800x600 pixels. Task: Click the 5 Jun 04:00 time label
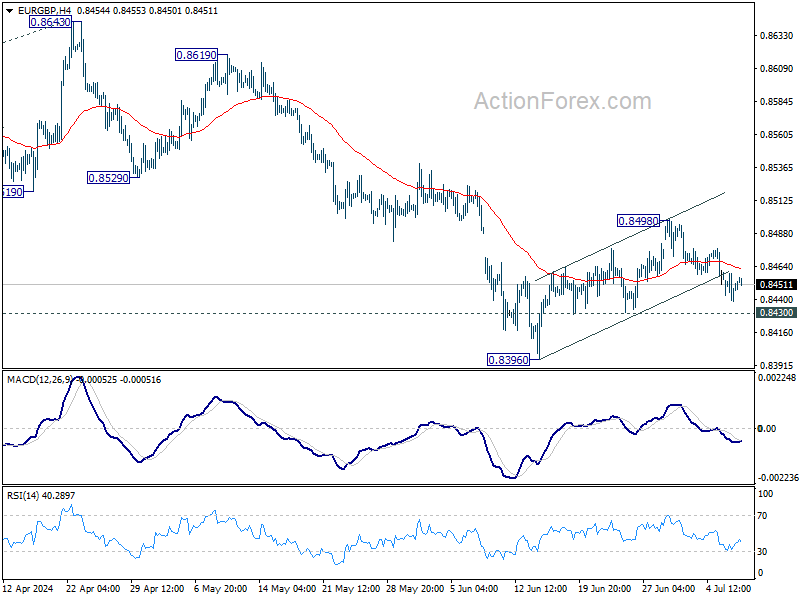pyautogui.click(x=475, y=589)
